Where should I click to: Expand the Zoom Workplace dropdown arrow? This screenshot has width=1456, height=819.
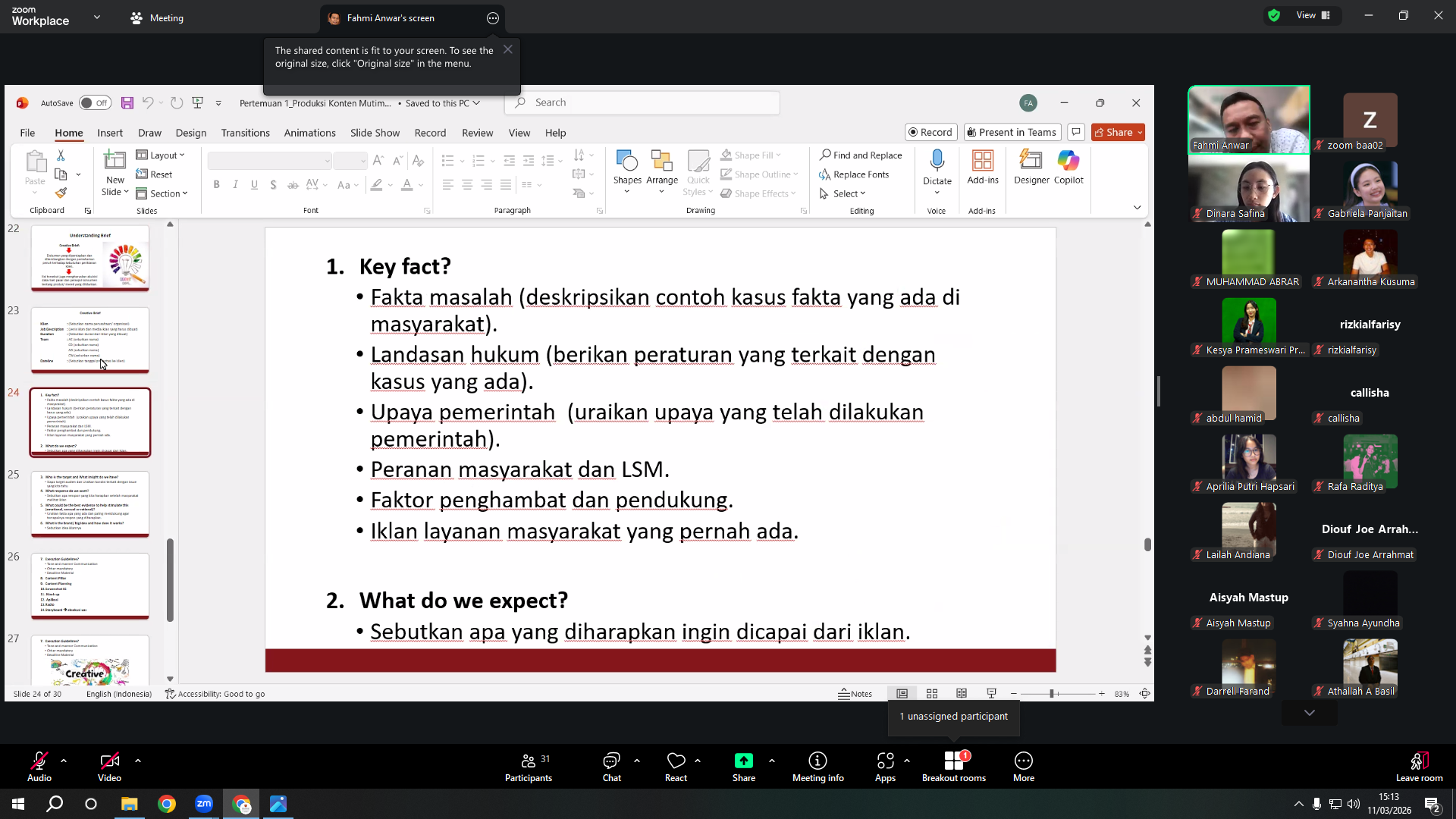coord(97,17)
